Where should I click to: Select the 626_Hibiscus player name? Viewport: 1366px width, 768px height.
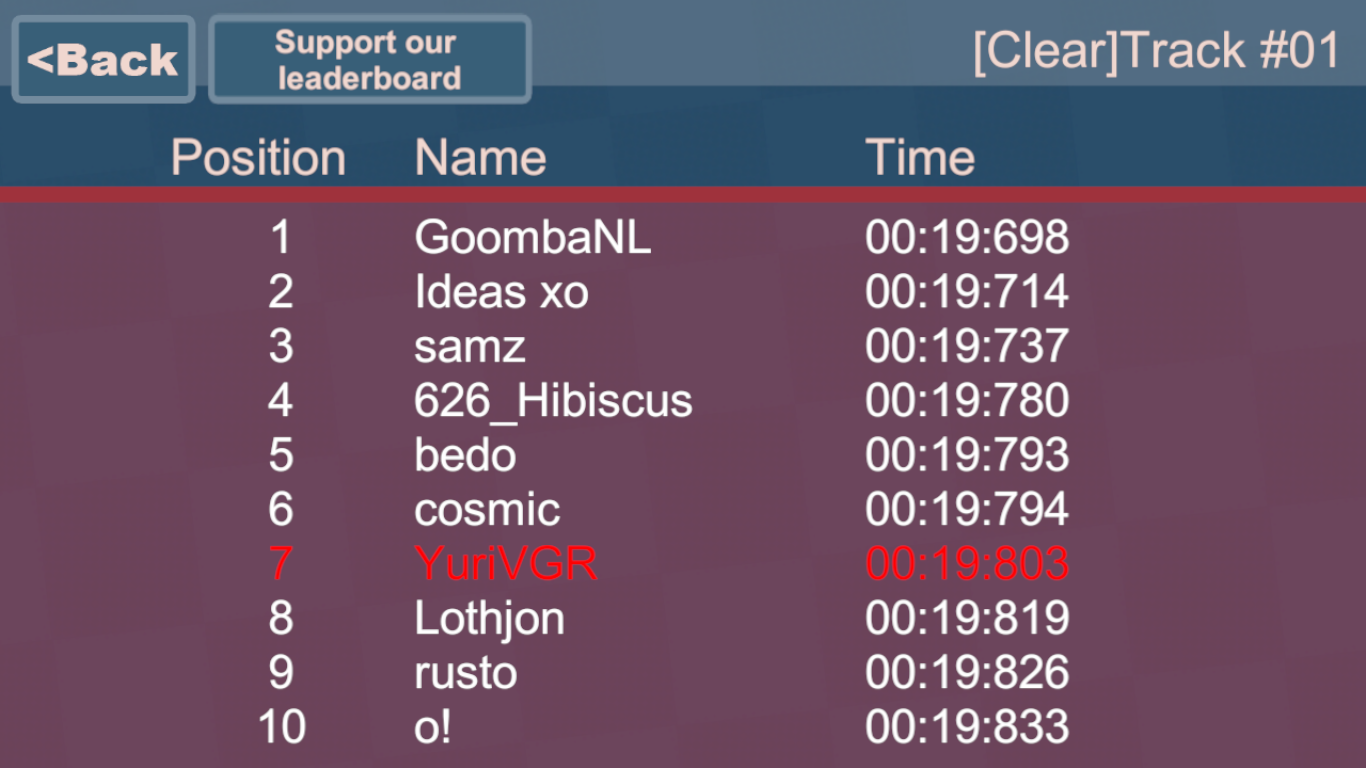coord(553,401)
